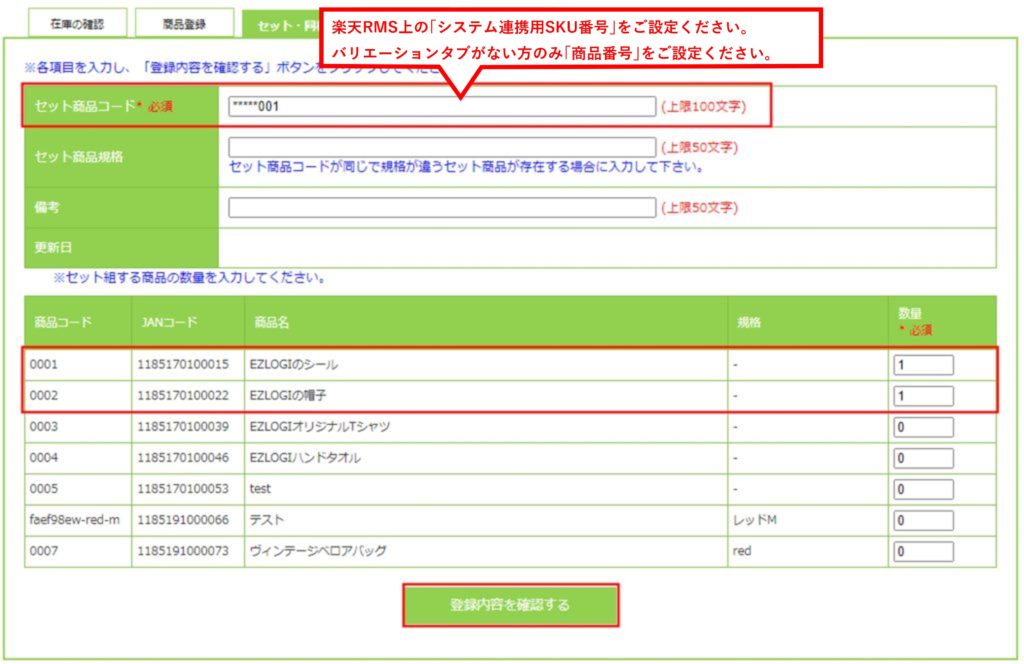This screenshot has height=664, width=1024.
Task: Click quantity field for EZLOGIの帽子
Action: click(922, 396)
